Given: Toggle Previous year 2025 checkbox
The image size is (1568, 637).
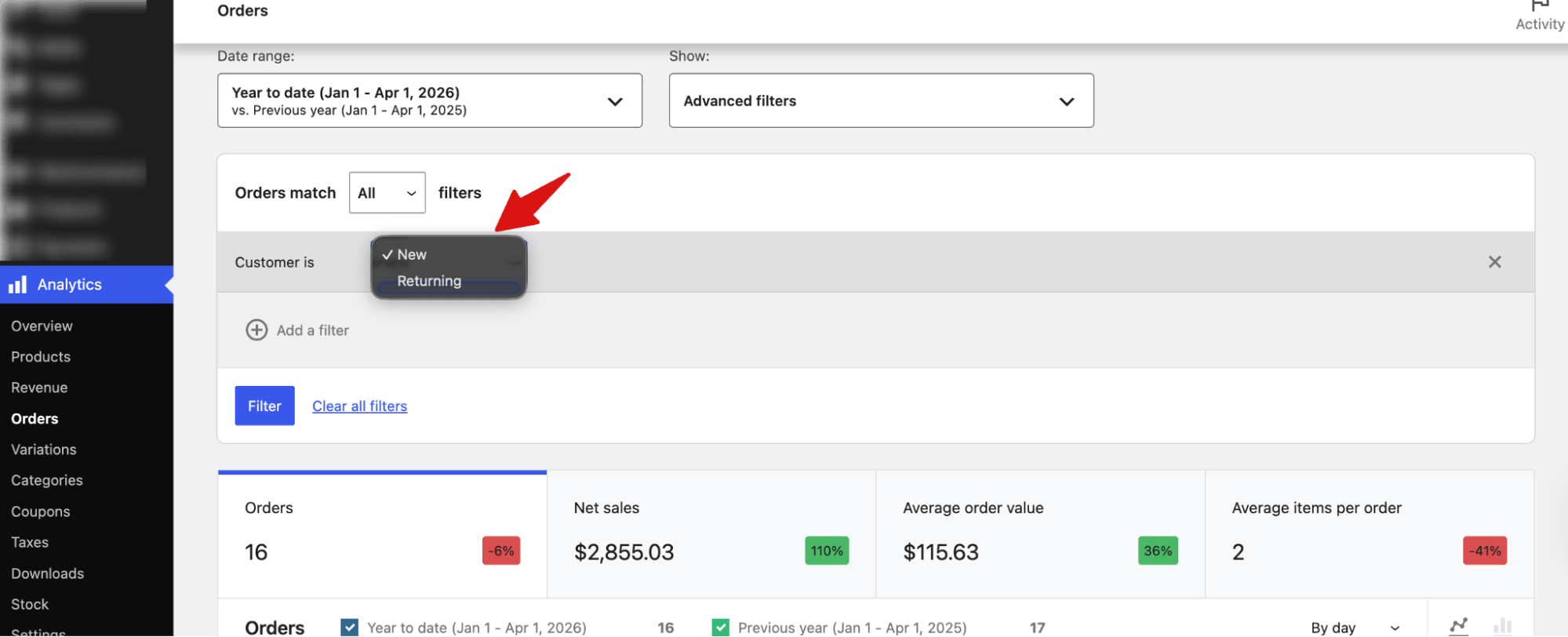Looking at the screenshot, I should point(720,628).
